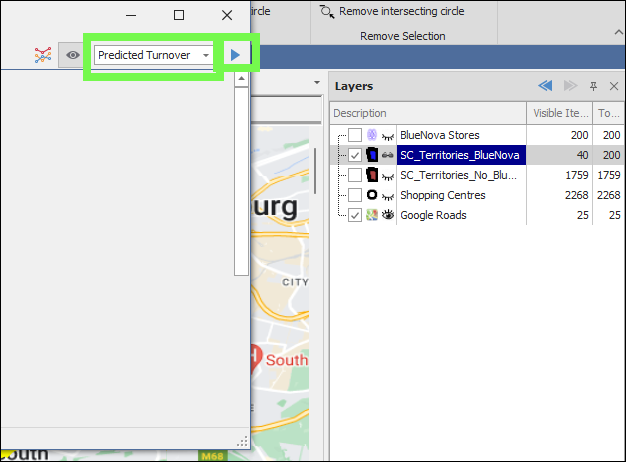Click the Visible Items column header
Screen dimensions: 626x462
[561, 113]
